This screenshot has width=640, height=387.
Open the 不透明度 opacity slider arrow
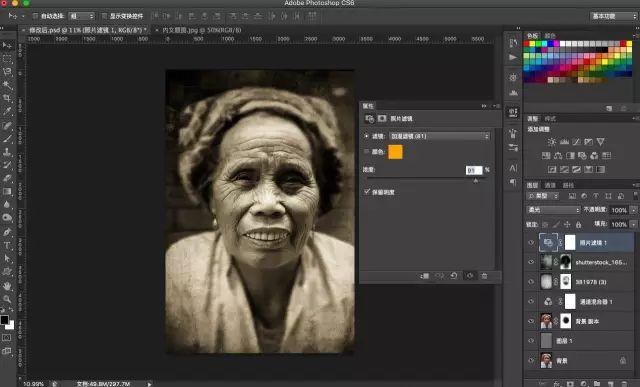633,210
